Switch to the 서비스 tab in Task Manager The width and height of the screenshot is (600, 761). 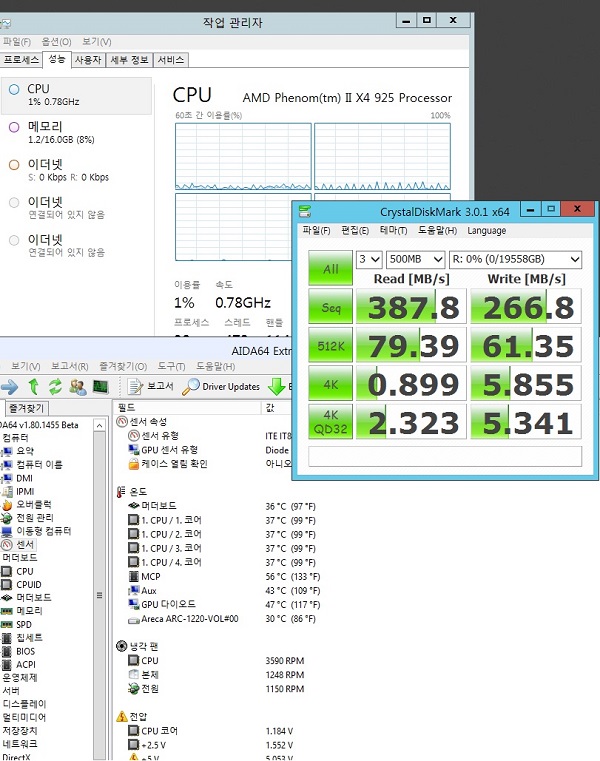(171, 60)
